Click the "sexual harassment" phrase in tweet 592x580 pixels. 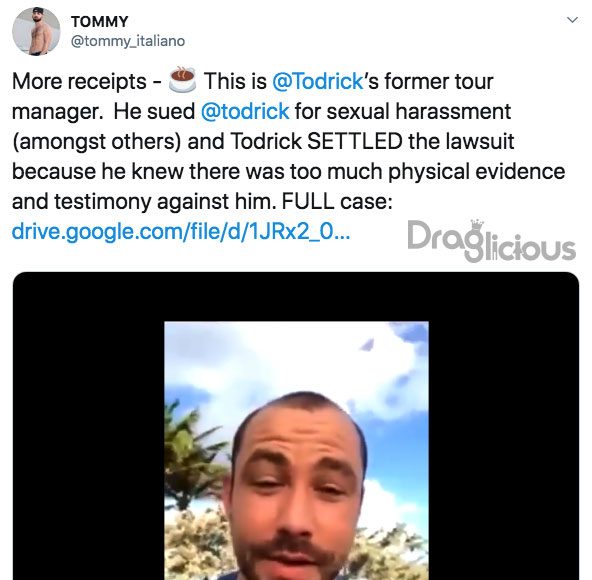click(x=419, y=111)
